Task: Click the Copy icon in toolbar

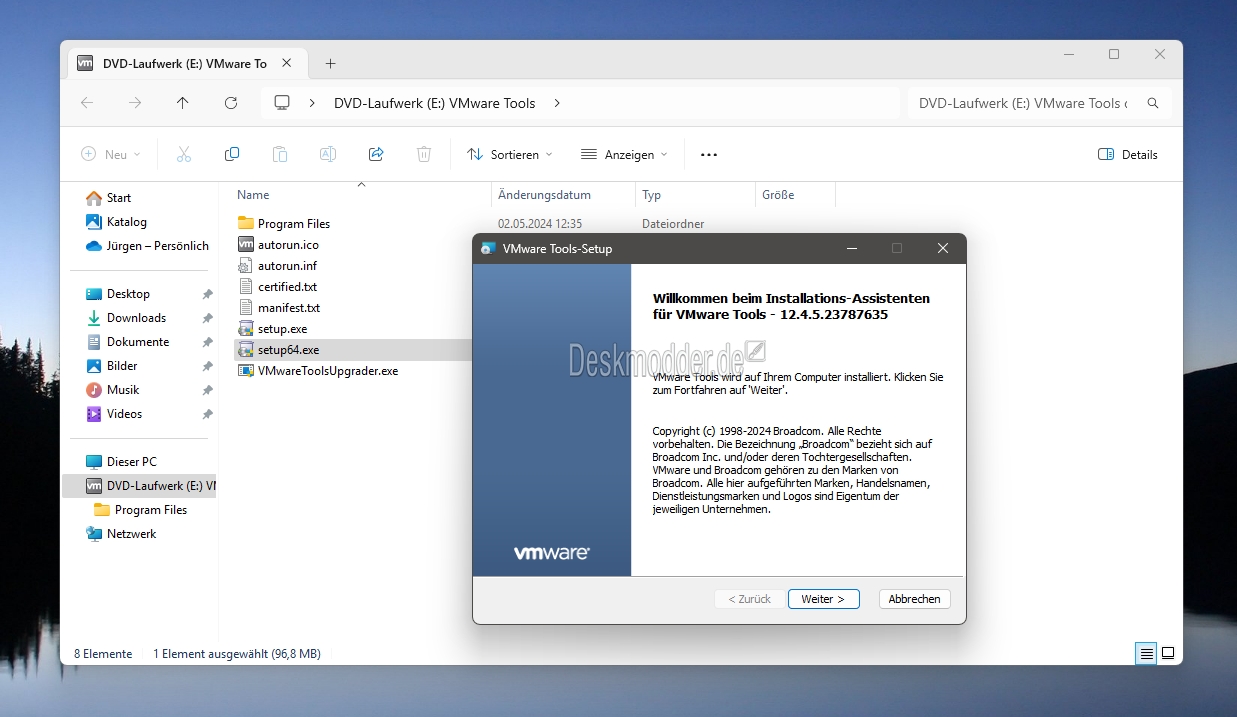Action: [232, 154]
